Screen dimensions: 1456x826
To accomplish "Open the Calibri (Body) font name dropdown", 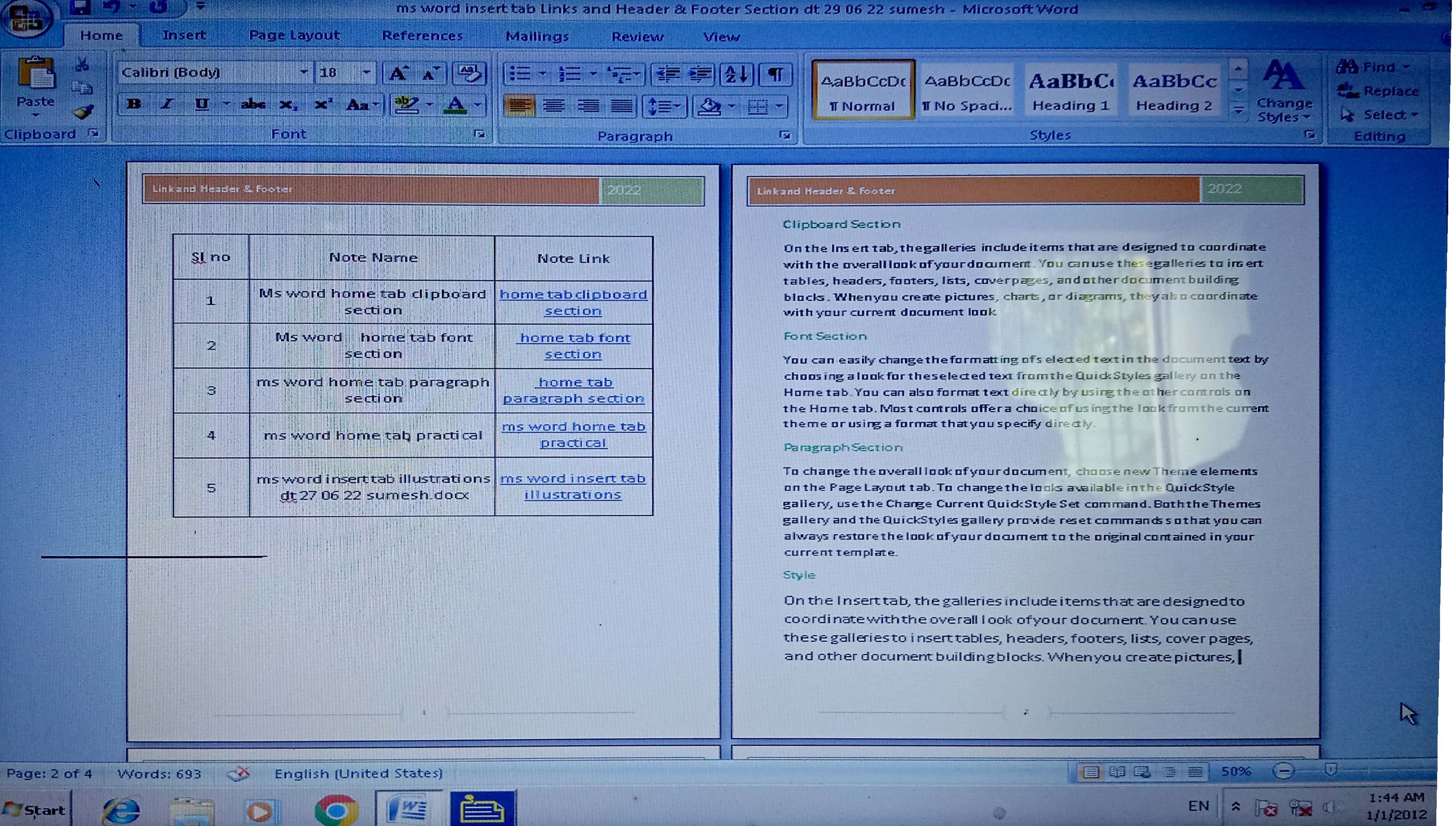I will coord(304,72).
